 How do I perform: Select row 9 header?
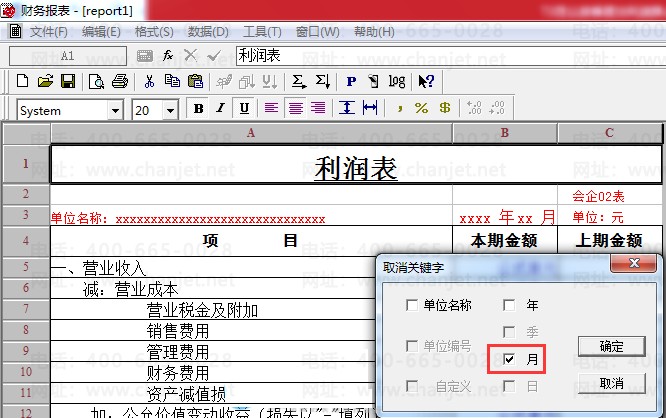[x=26, y=351]
